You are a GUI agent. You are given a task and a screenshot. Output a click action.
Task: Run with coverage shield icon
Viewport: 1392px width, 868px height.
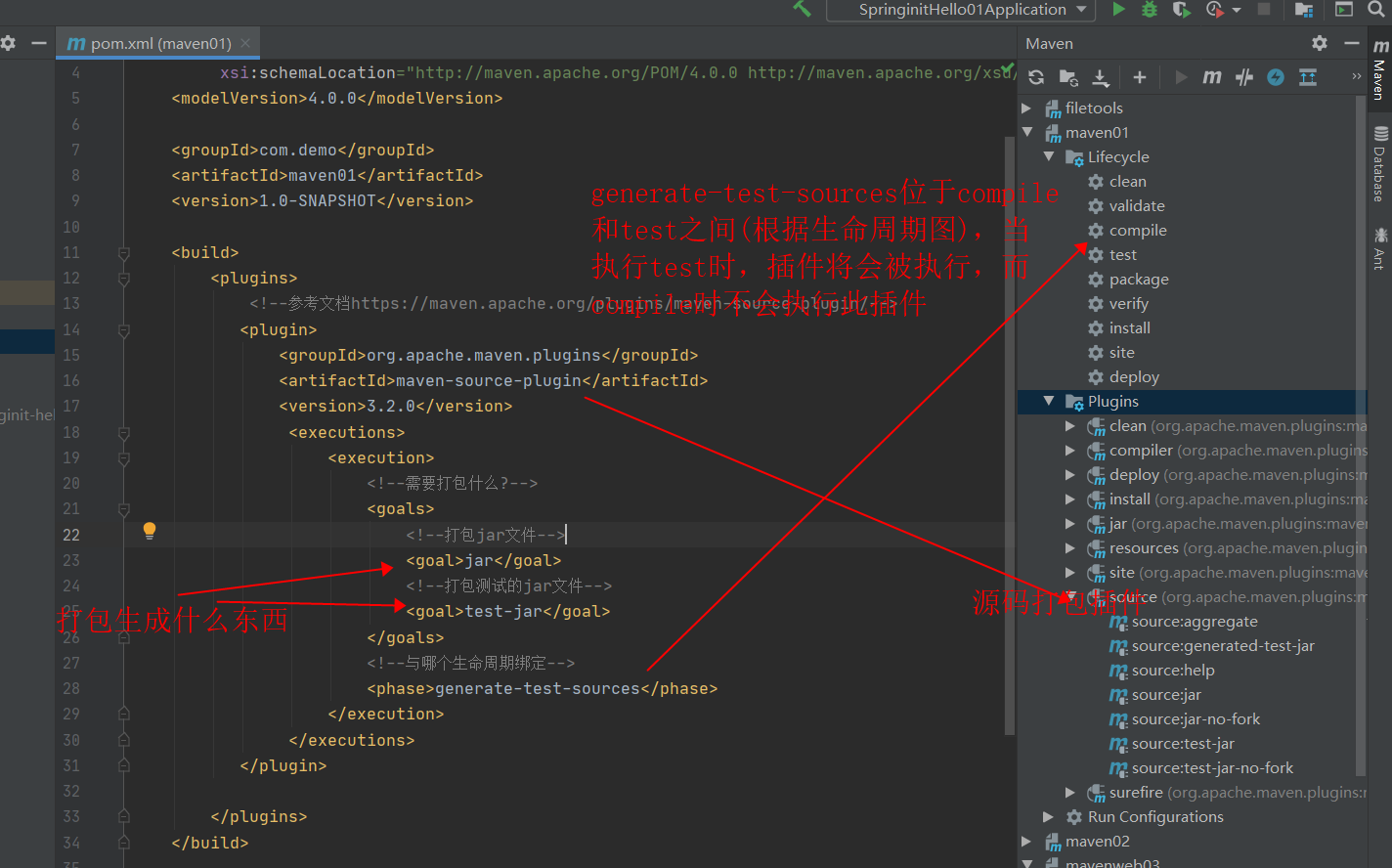coord(1181,9)
